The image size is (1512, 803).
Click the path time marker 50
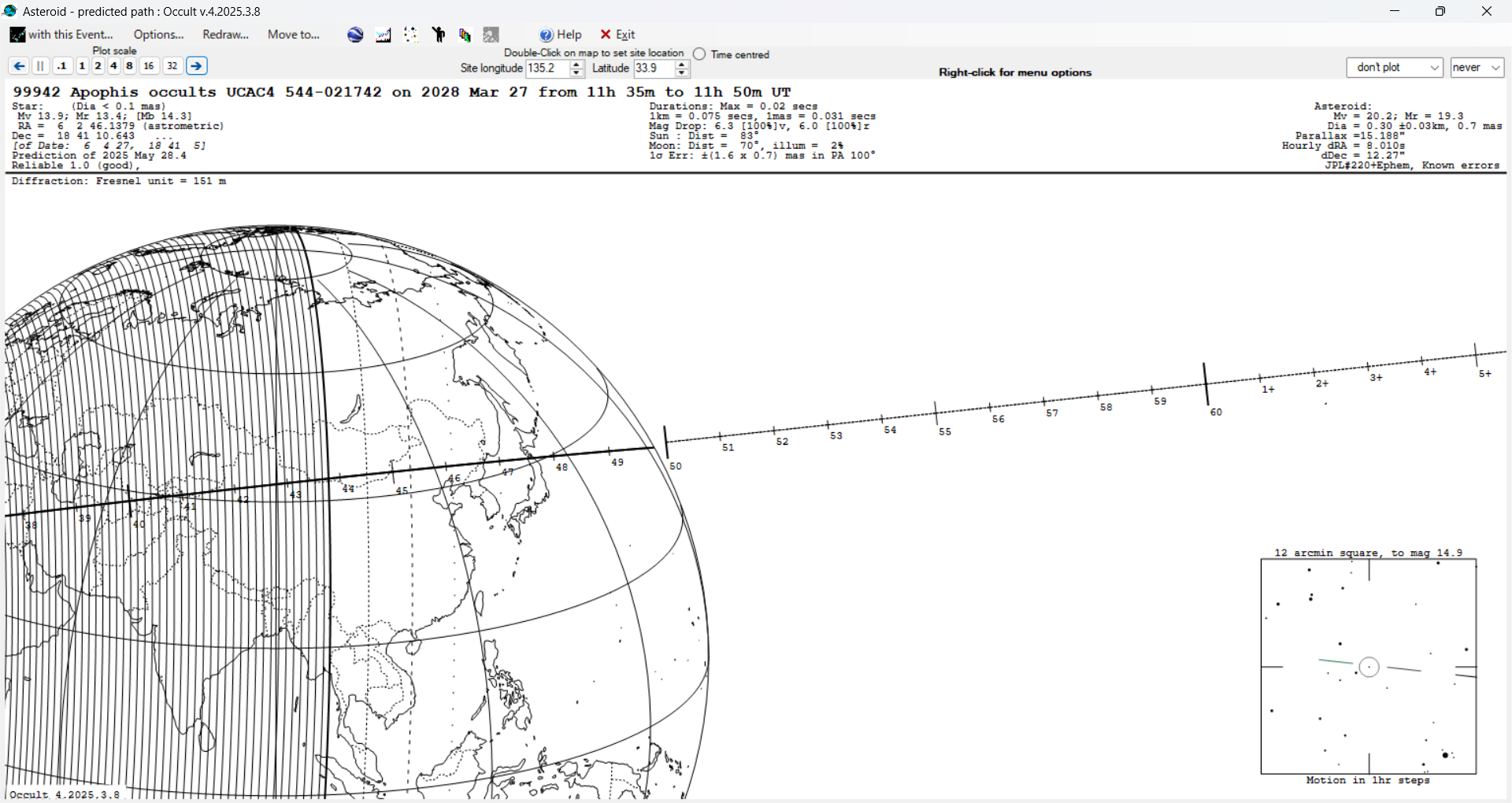pos(676,466)
